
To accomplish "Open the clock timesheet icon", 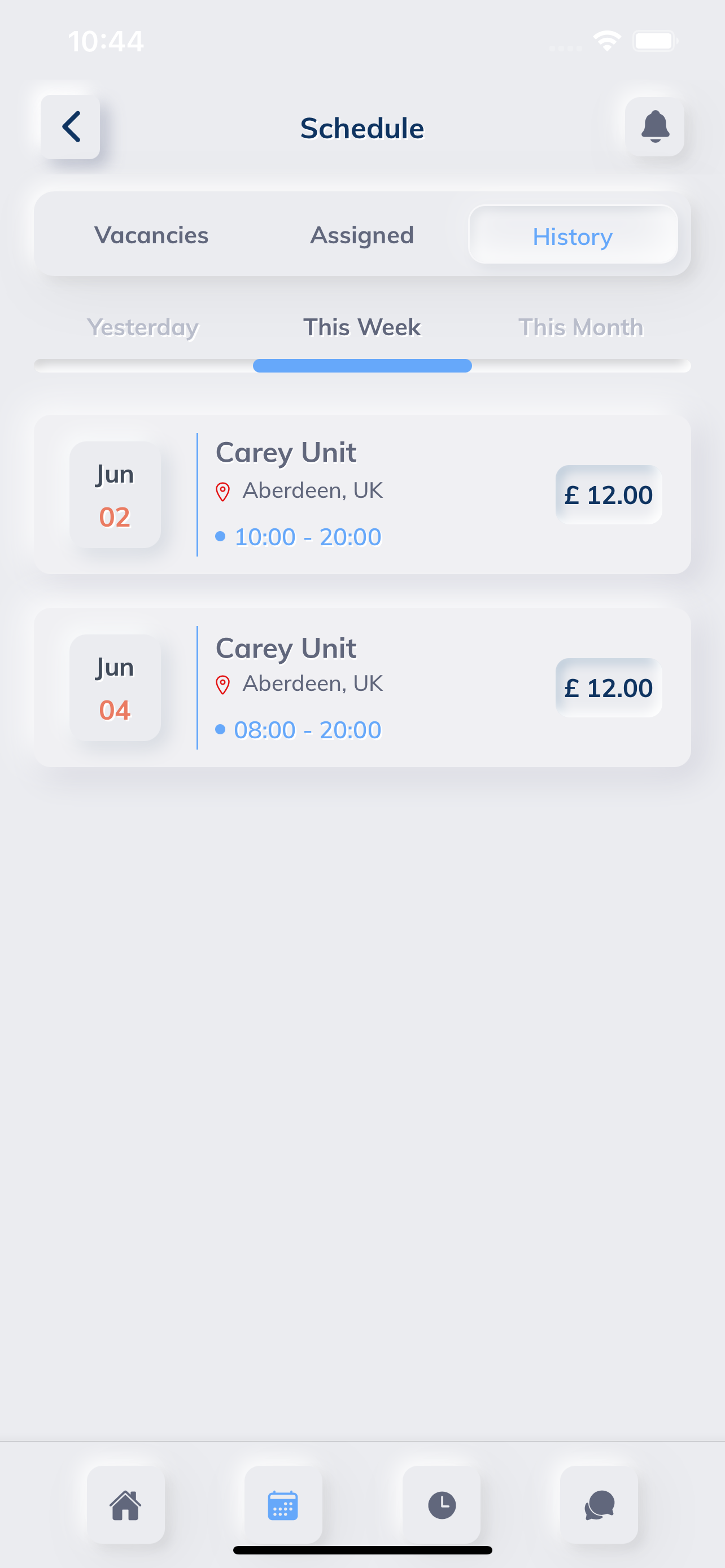I will (442, 1505).
